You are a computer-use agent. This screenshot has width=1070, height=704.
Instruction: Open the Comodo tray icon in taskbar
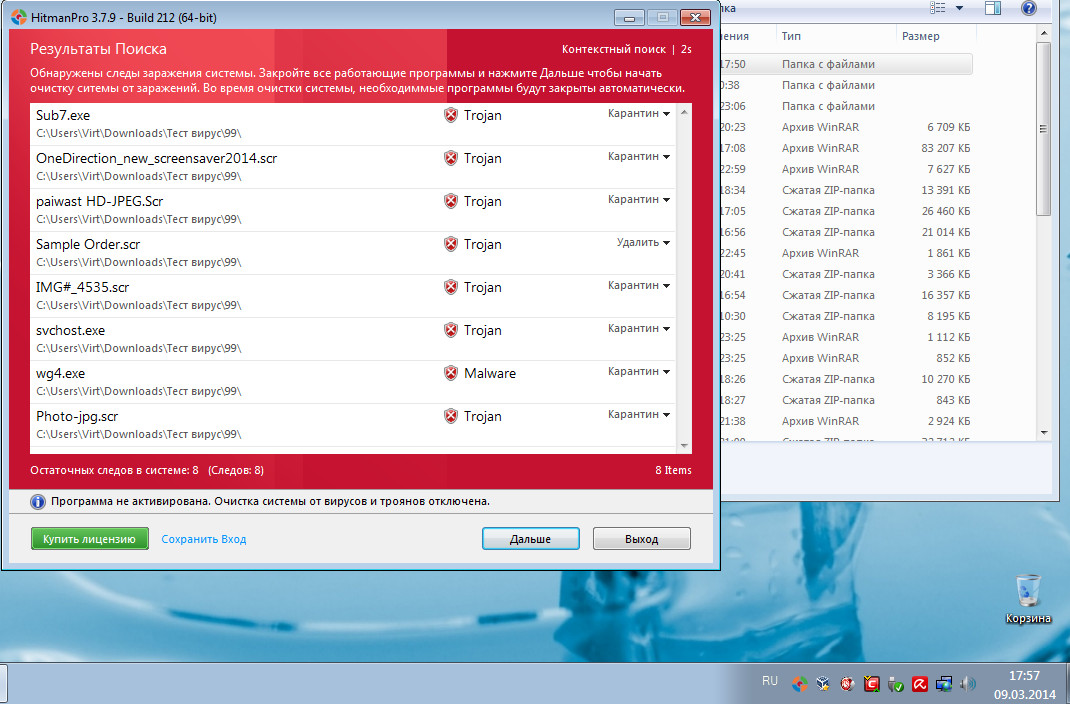(x=871, y=685)
